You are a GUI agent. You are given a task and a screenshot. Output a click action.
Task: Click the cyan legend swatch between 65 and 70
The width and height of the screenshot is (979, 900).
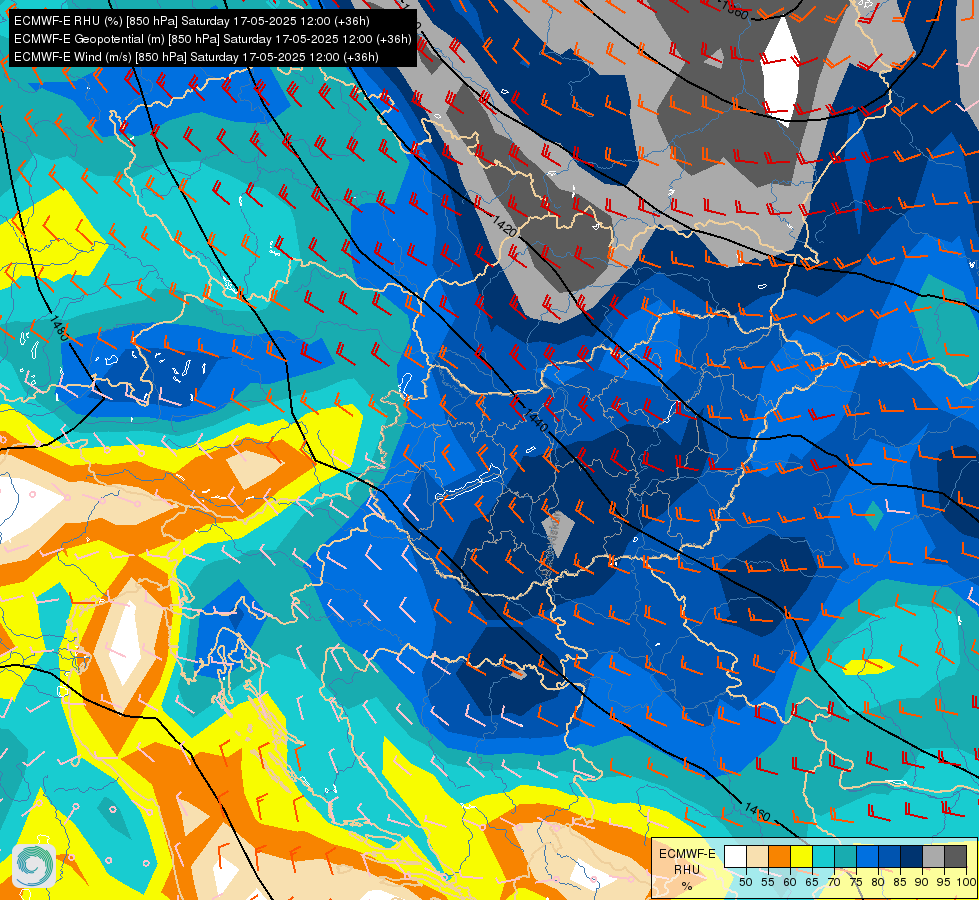coord(824,856)
